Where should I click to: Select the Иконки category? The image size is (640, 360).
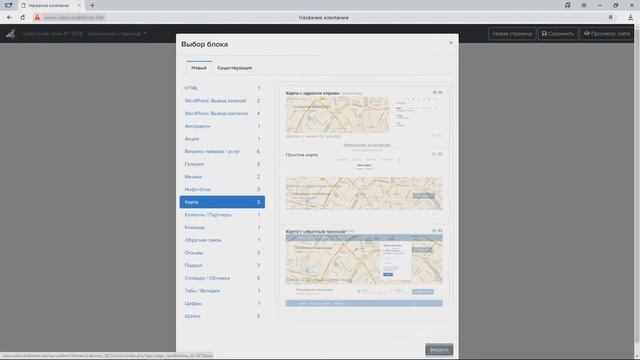coord(222,177)
